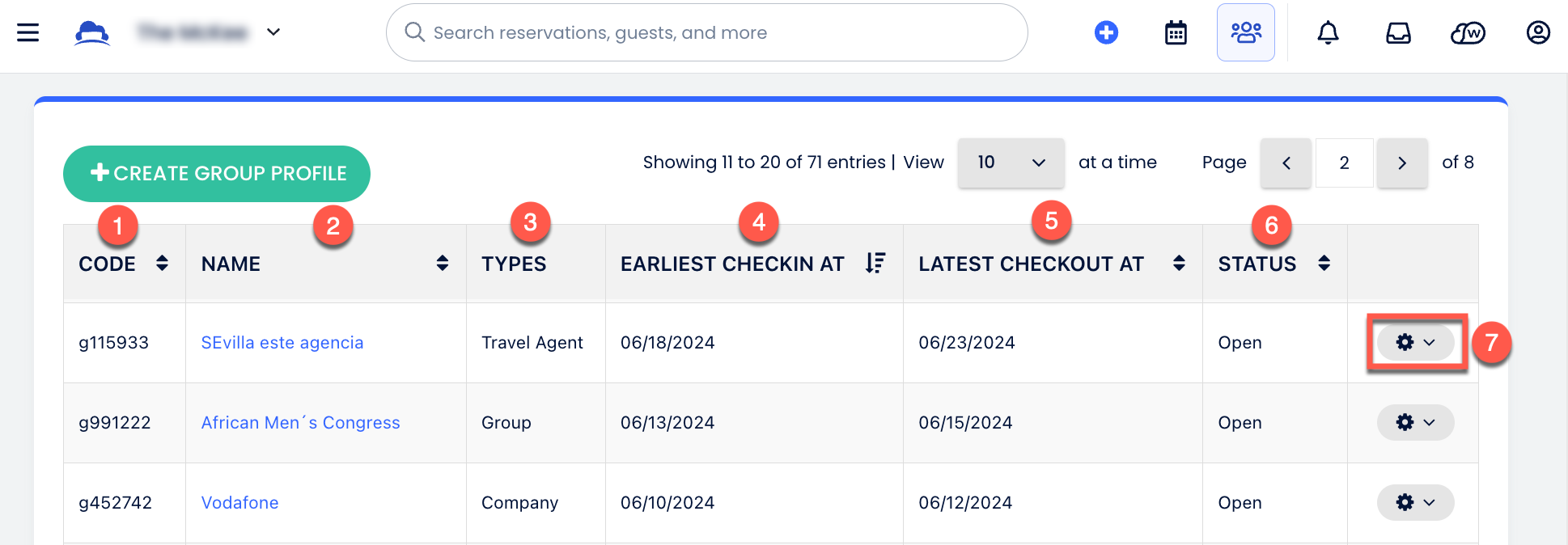The image size is (1568, 545).
Task: Sort table by Code column
Action: (x=162, y=263)
